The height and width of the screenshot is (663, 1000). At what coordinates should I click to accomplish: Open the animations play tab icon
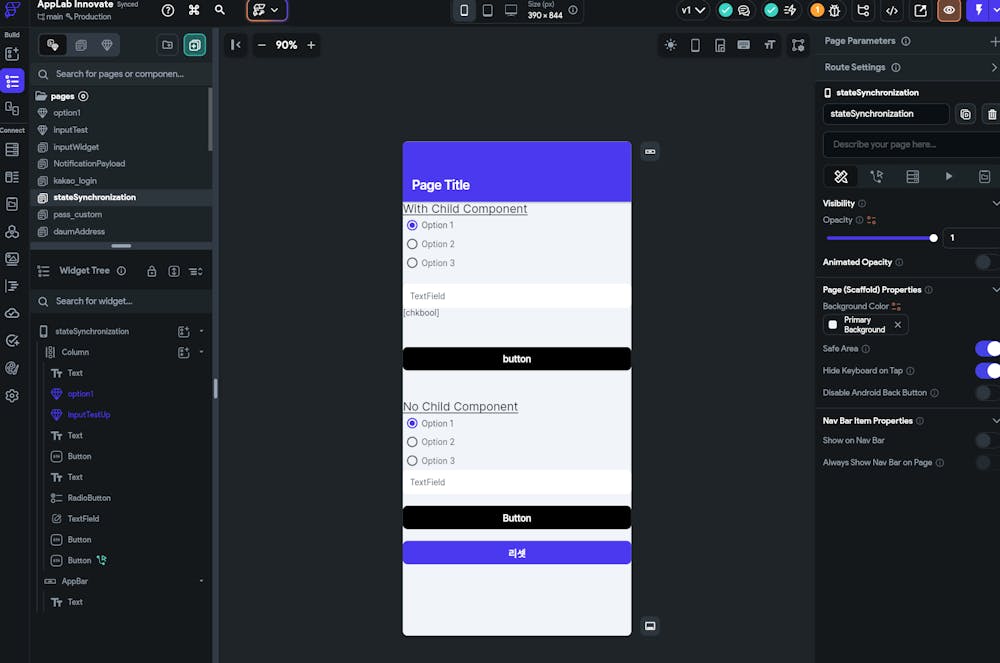(948, 177)
